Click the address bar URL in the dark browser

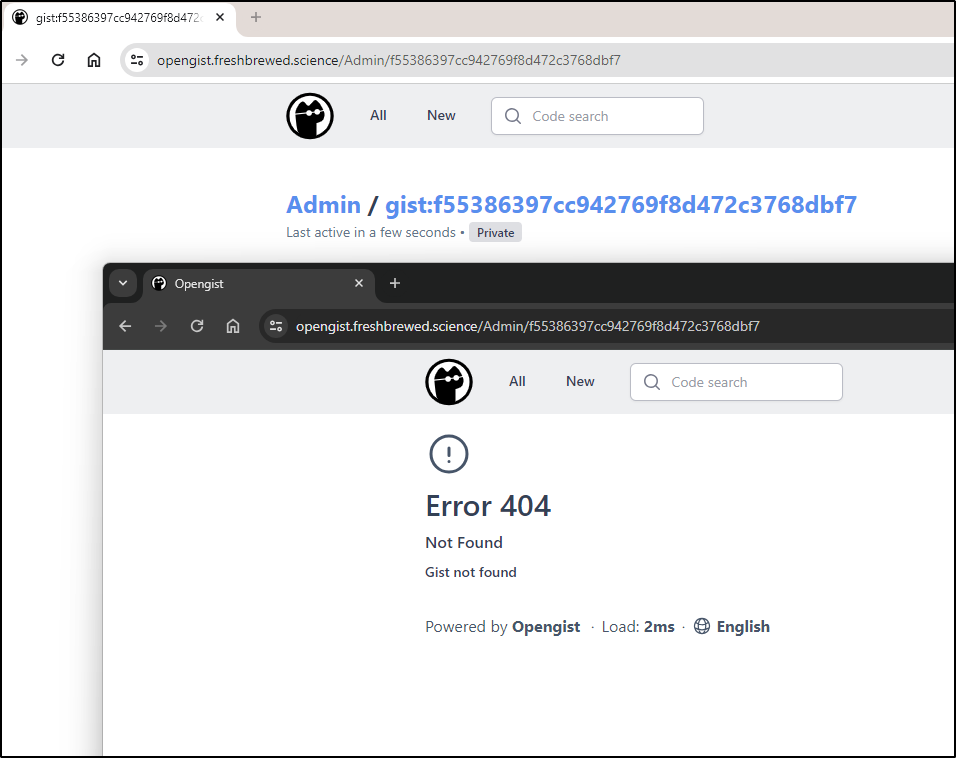(527, 326)
